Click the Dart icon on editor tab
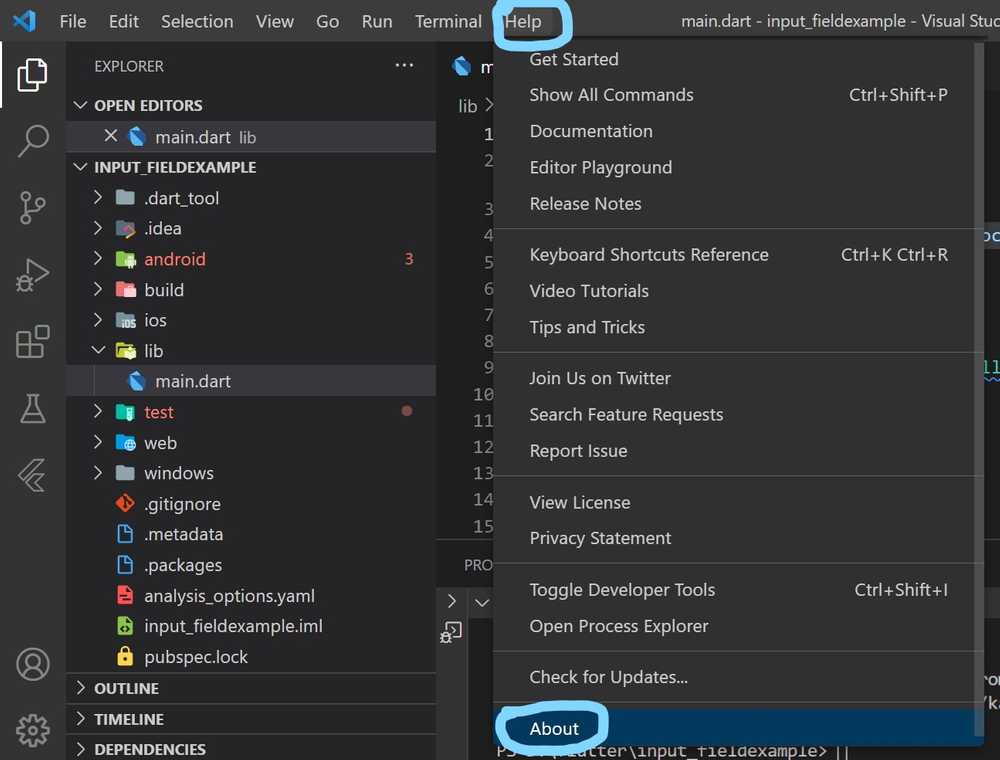1000x760 pixels. click(461, 66)
